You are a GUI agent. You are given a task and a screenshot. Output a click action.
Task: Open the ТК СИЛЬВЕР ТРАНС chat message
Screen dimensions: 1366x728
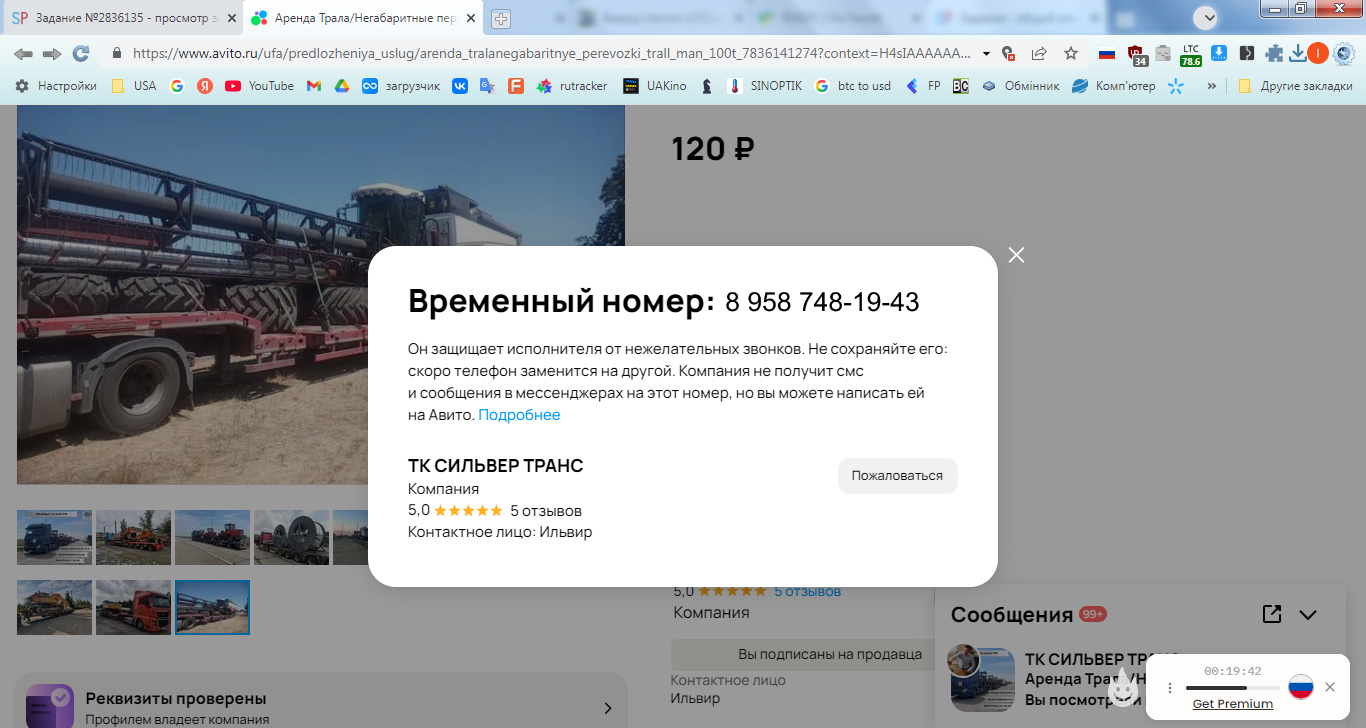tap(1046, 678)
